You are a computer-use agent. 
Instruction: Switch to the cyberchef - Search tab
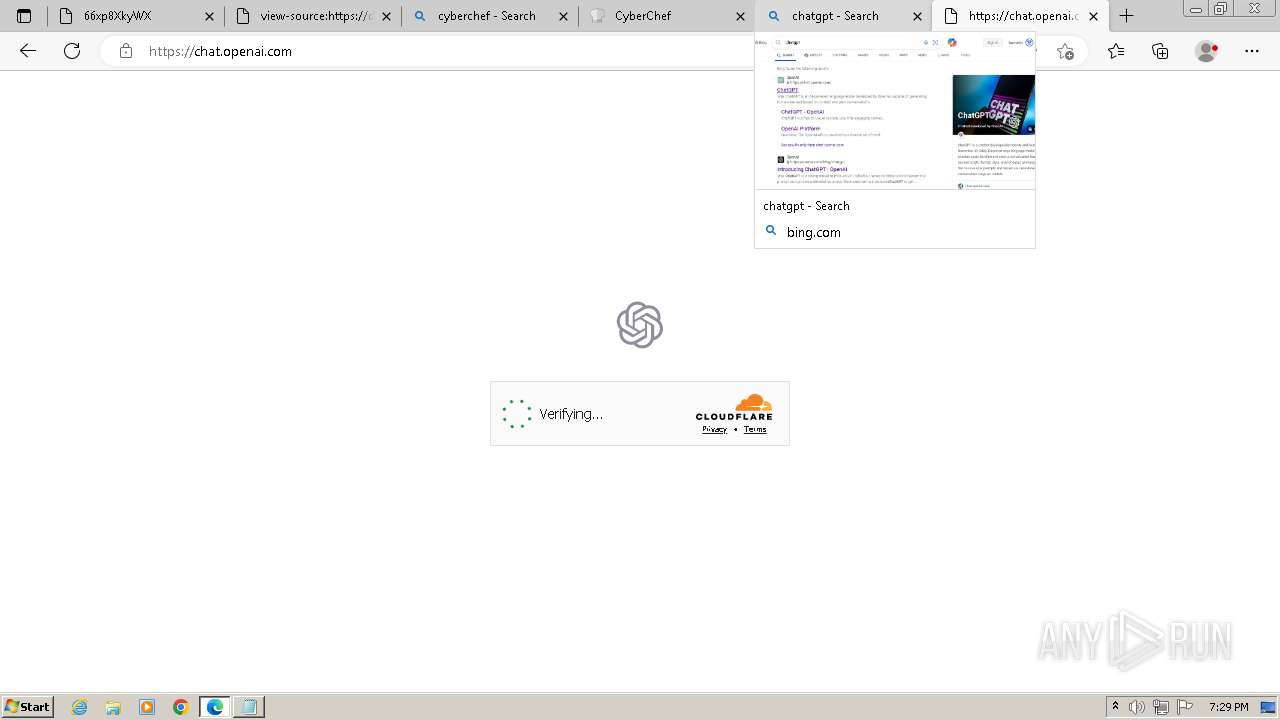[489, 16]
